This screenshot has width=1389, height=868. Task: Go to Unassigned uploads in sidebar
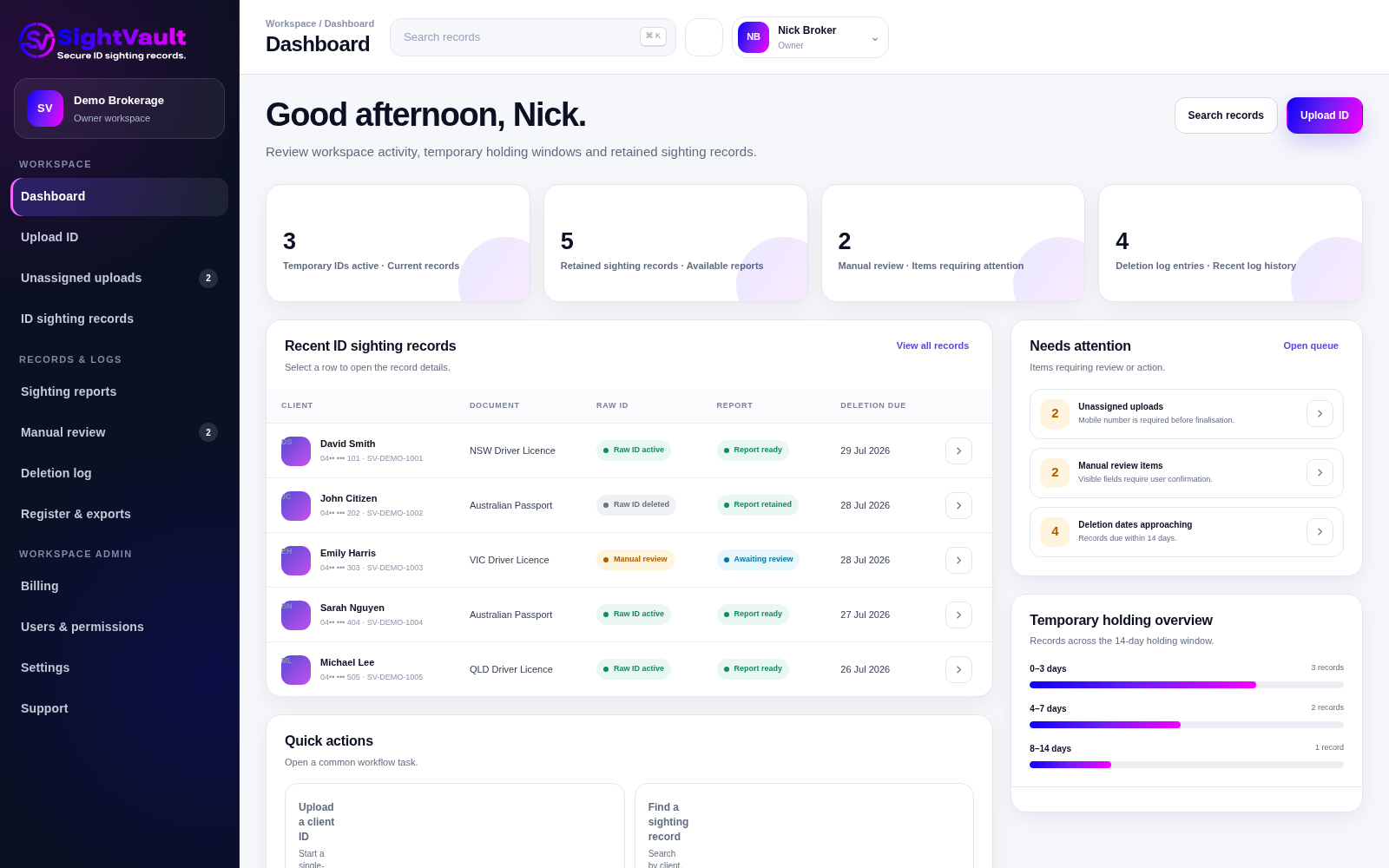pos(119,278)
